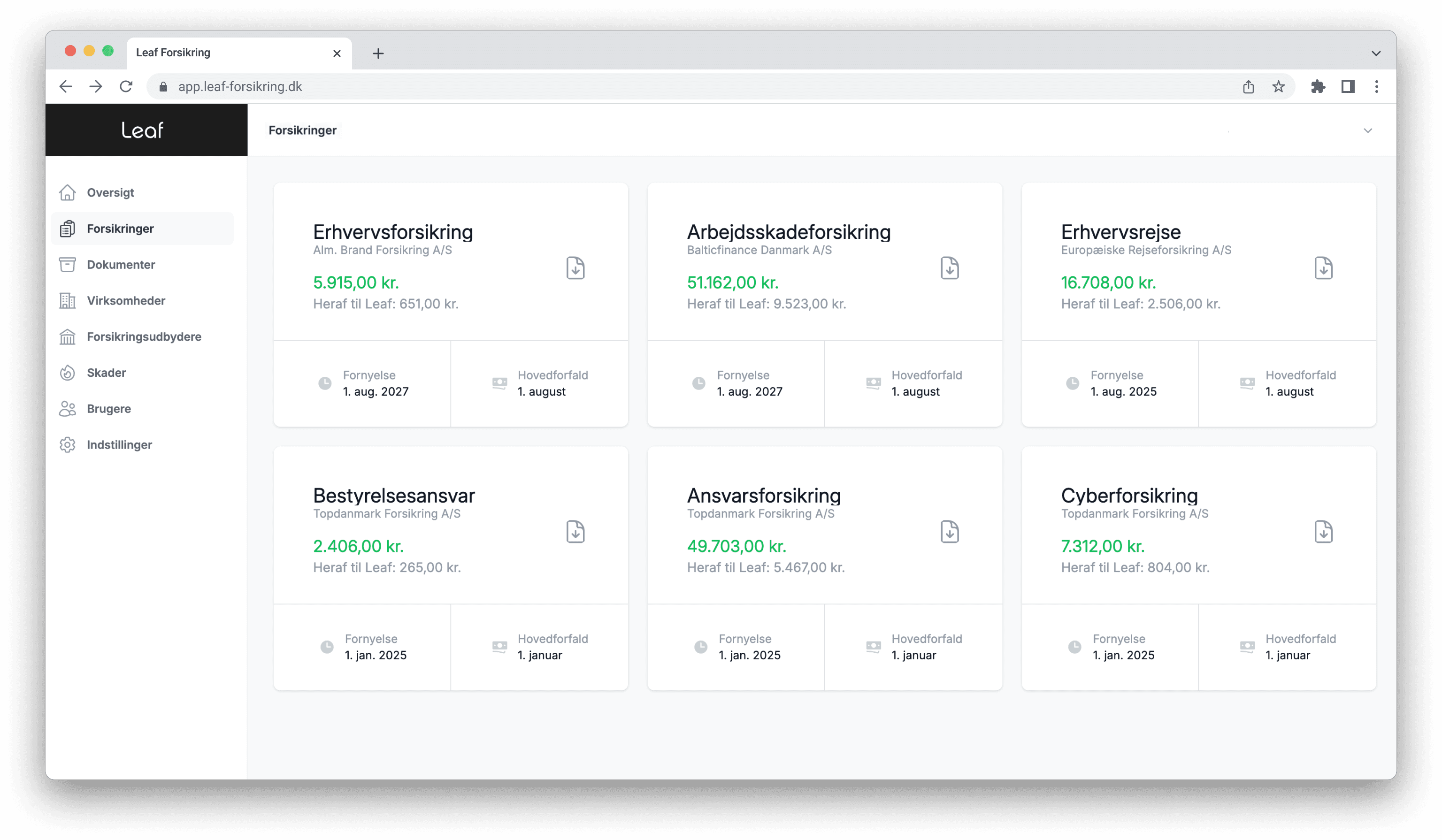Image resolution: width=1442 pixels, height=840 pixels.
Task: Click the address bar showing app.leaf-forsikring.dk
Action: click(239, 86)
